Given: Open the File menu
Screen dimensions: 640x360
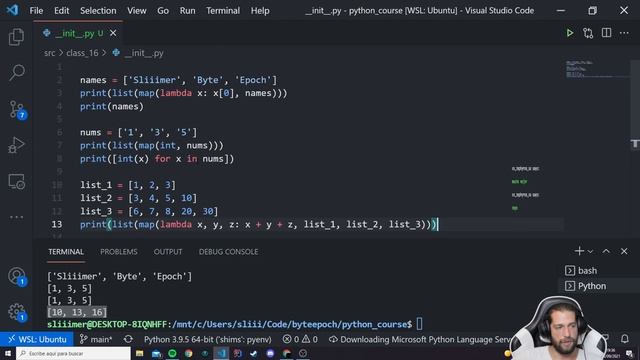Looking at the screenshot, I should click(36, 11).
